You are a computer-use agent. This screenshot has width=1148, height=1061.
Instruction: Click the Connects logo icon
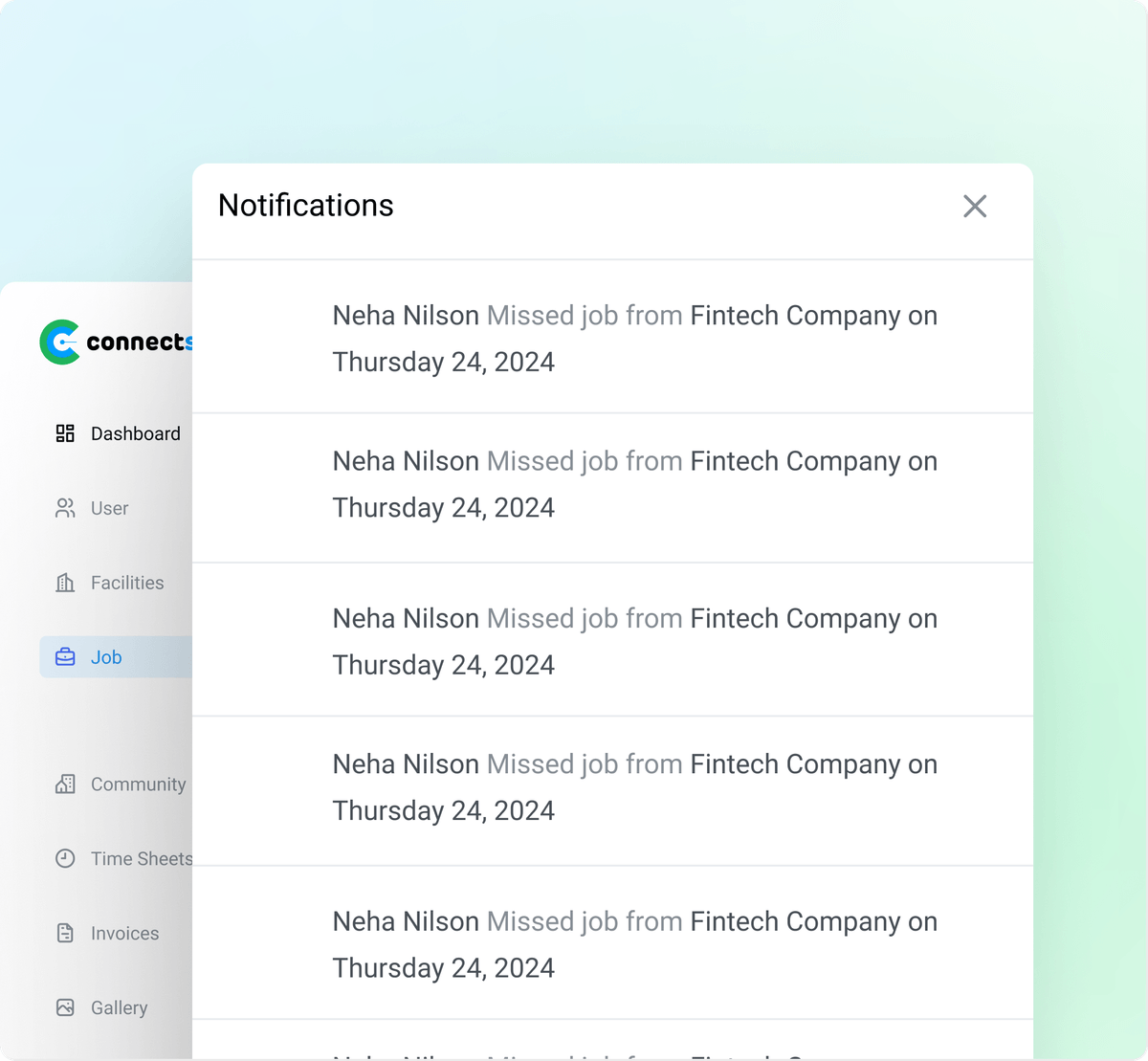coord(60,342)
